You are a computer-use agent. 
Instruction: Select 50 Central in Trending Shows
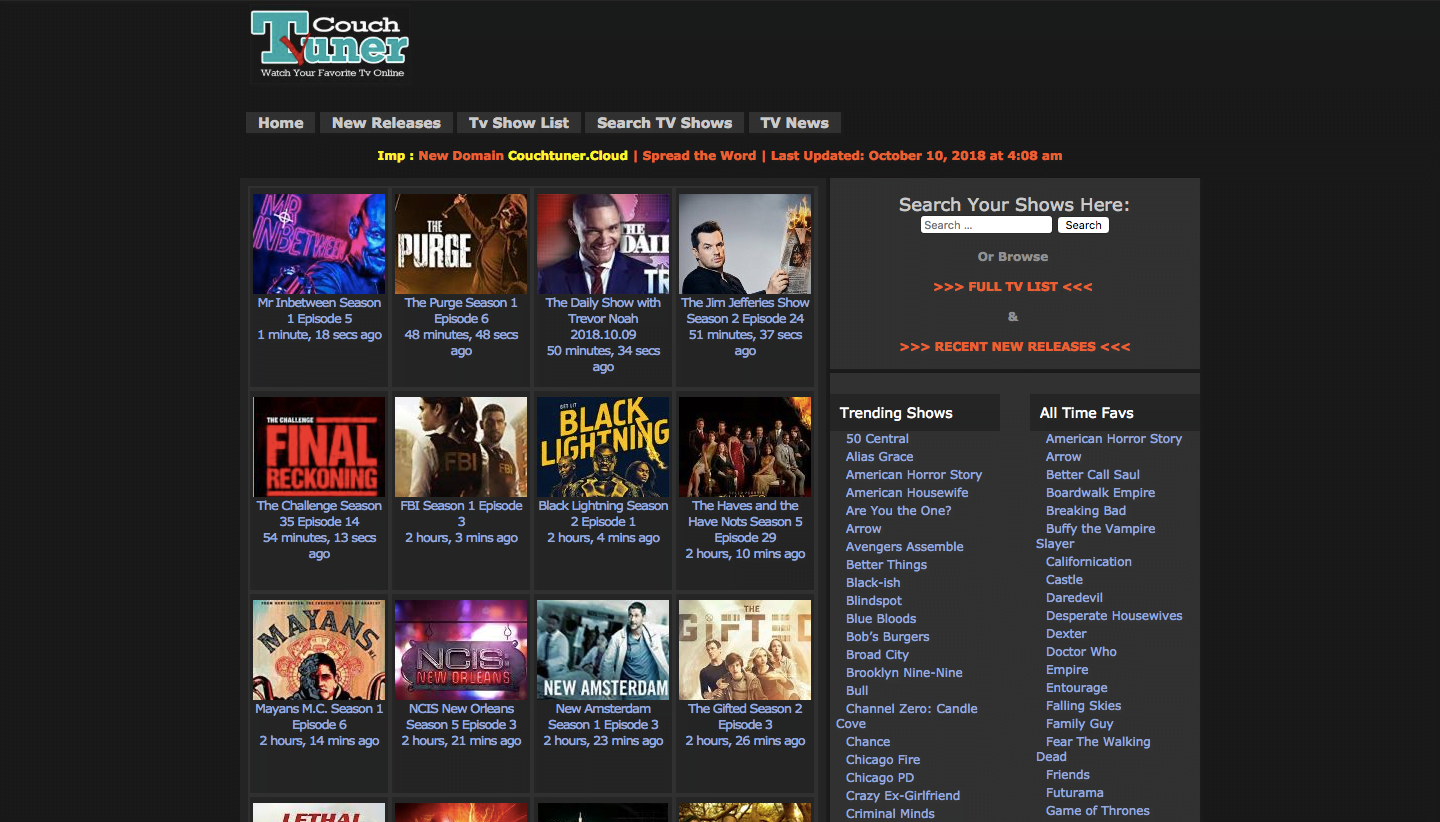tap(877, 439)
